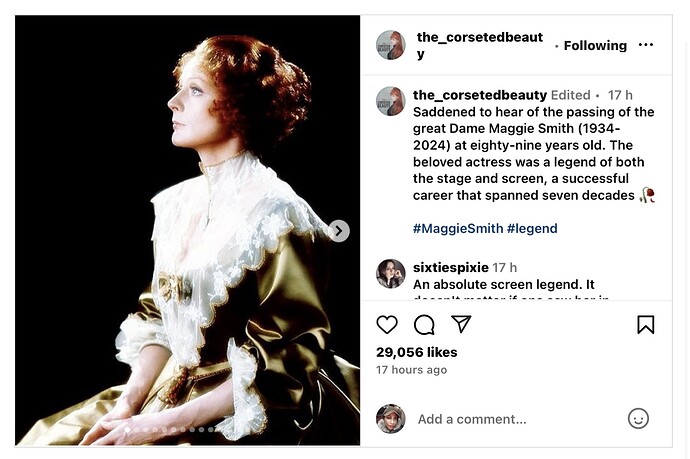Click the "17 hours ago" post timestamp
Screen dimensions: 690x459
point(412,370)
